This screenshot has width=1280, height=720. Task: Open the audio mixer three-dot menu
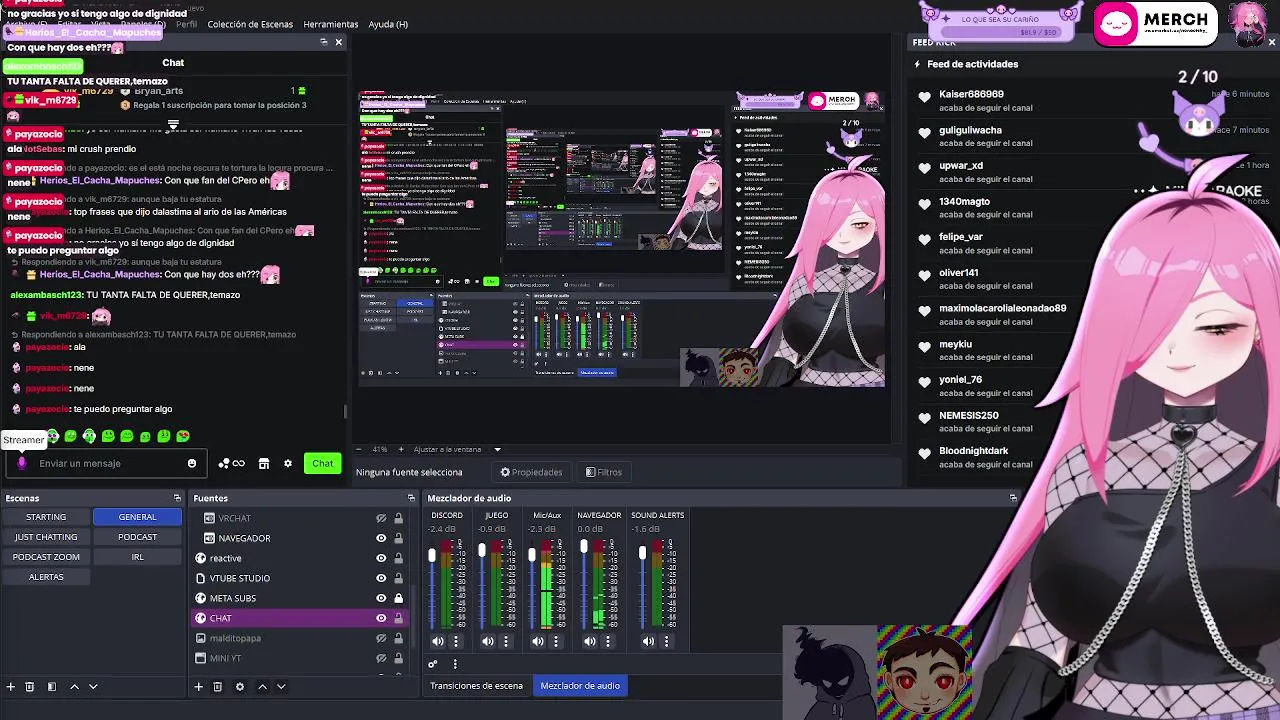tap(455, 664)
